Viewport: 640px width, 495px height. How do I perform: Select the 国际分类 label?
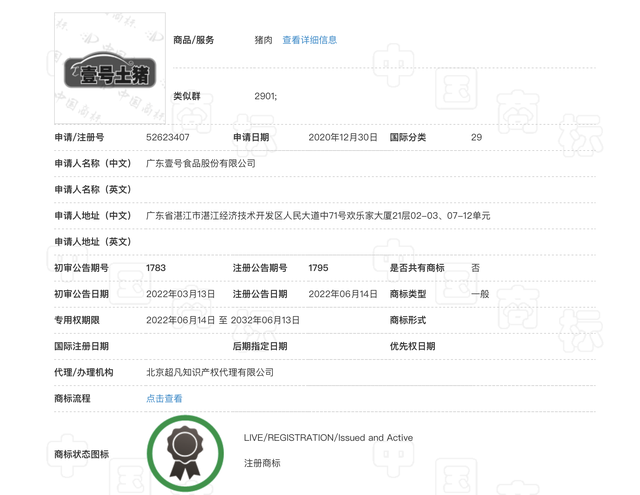coord(408,138)
